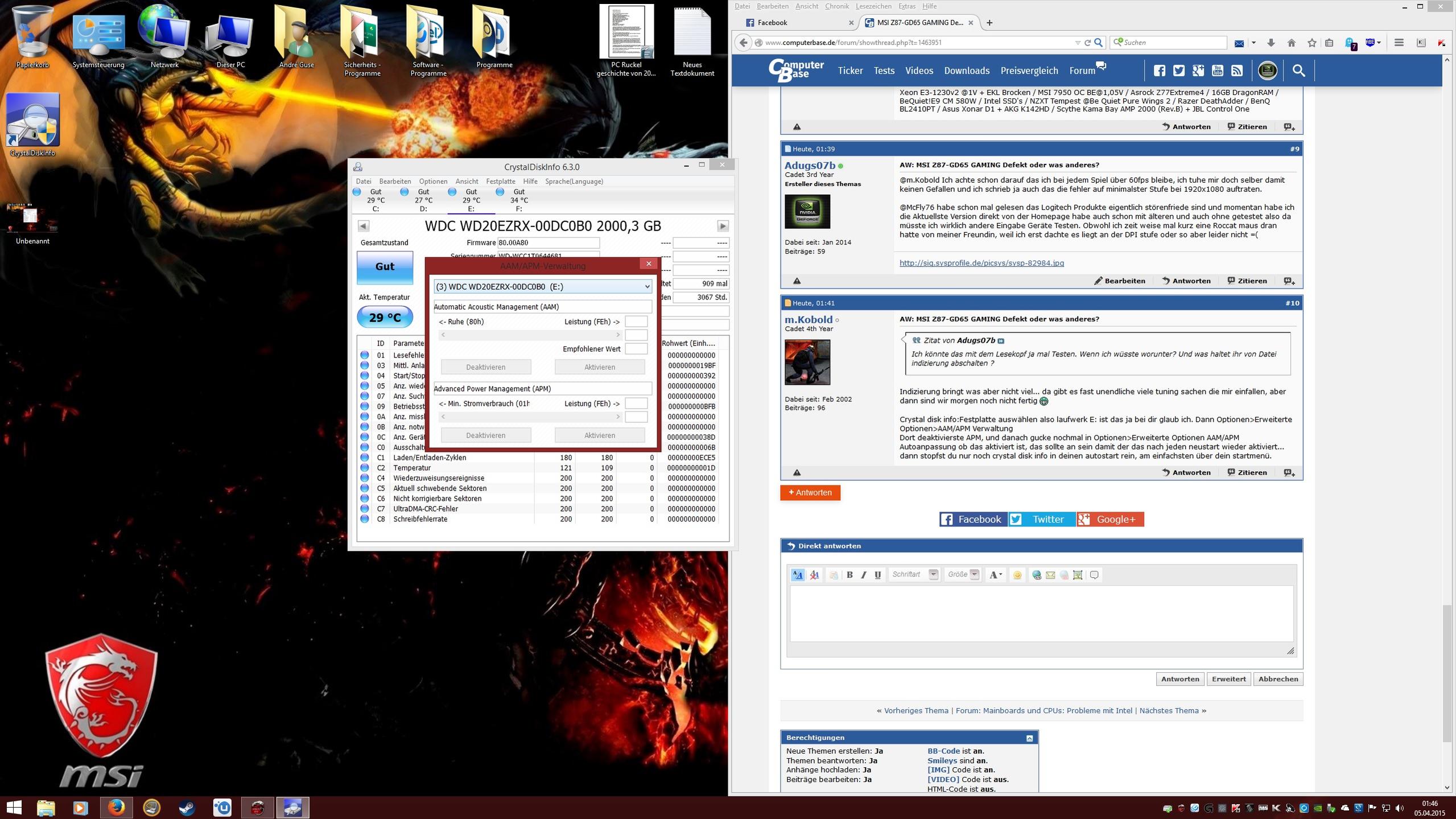The image size is (1456, 819).
Task: Click the insert quote bubble icon
Action: 1094,575
